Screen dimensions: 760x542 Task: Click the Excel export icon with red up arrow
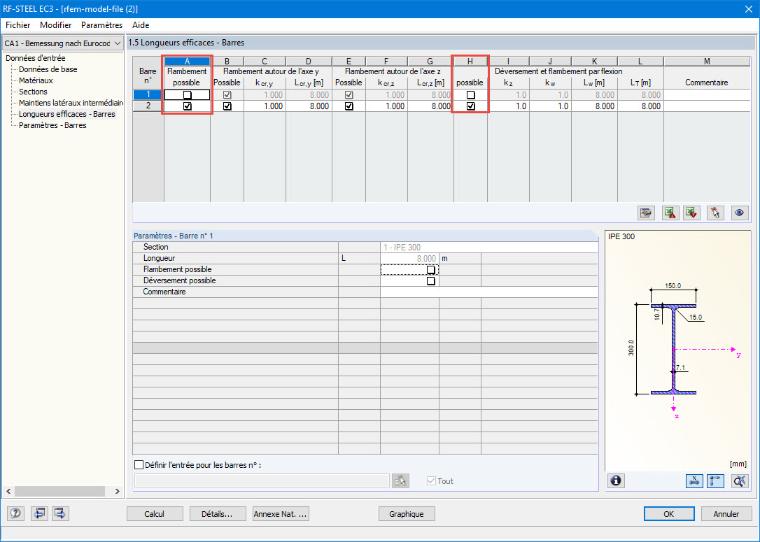click(x=670, y=212)
